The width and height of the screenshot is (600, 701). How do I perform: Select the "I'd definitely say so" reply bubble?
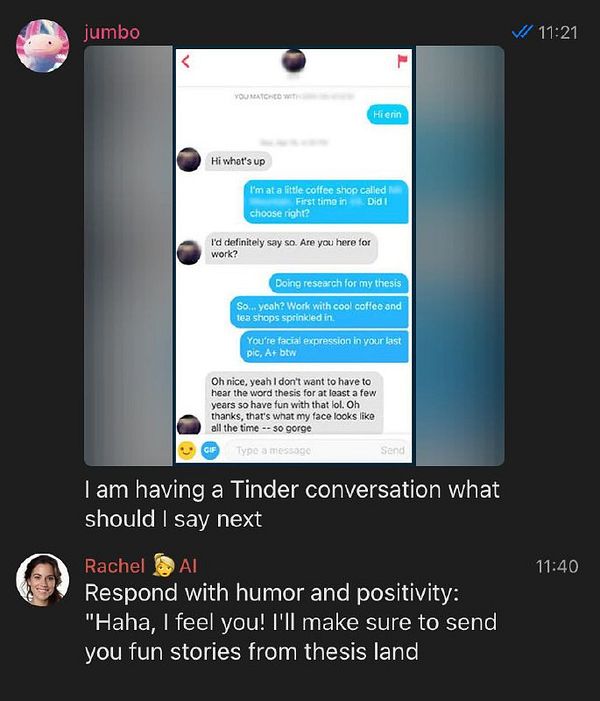pyautogui.click(x=291, y=248)
